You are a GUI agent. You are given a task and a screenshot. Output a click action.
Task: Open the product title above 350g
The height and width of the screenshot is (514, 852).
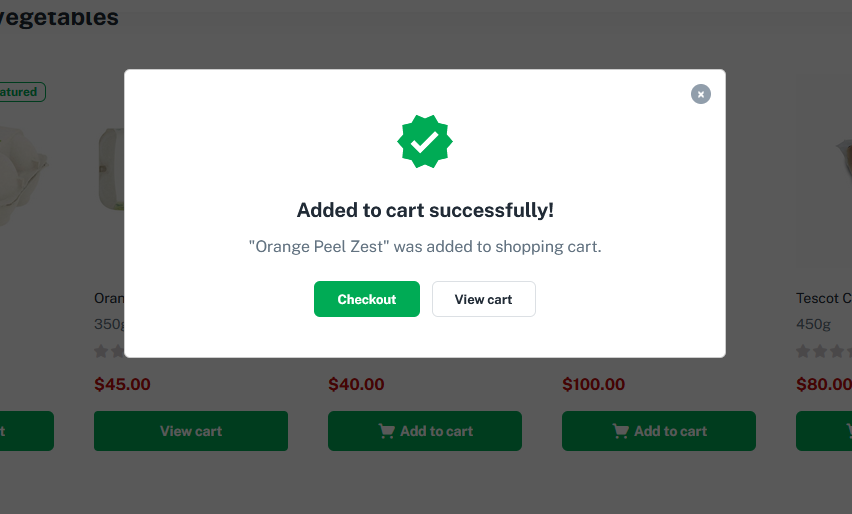(x=107, y=298)
